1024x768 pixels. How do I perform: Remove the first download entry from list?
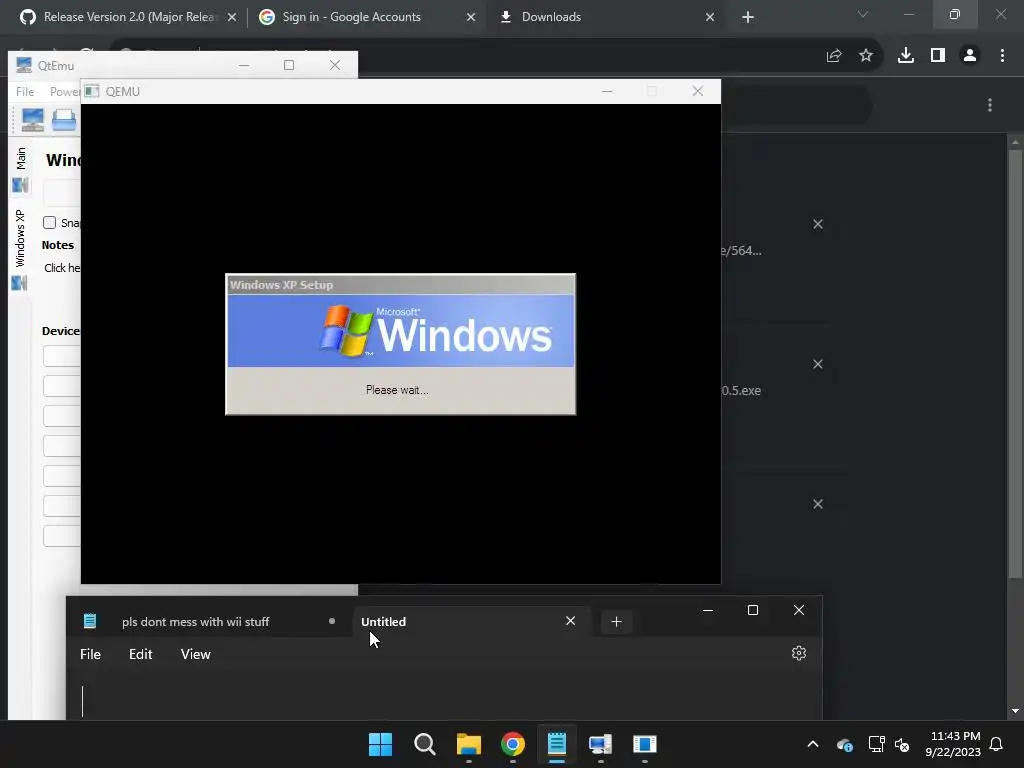[x=818, y=224]
